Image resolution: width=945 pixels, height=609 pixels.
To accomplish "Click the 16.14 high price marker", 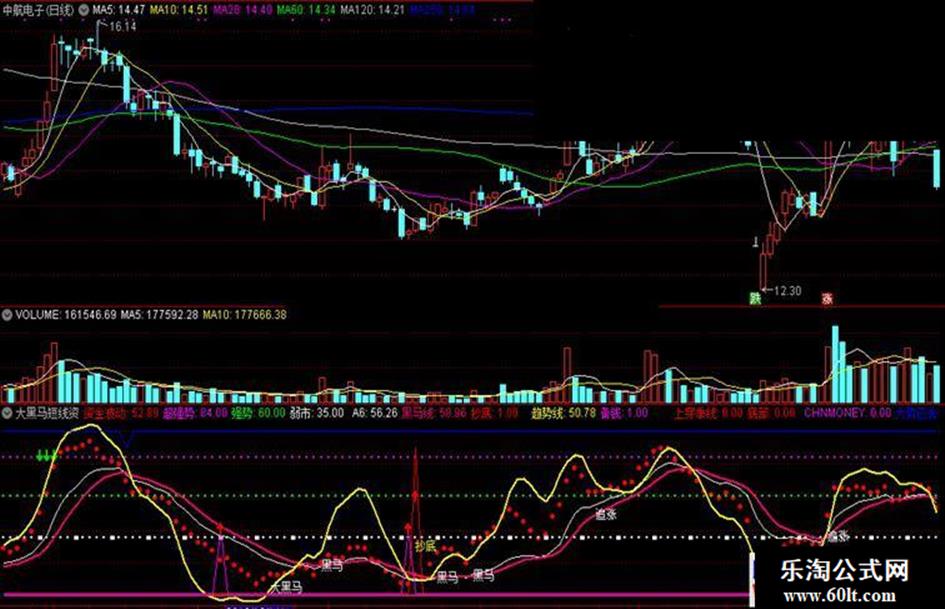I will (122, 27).
